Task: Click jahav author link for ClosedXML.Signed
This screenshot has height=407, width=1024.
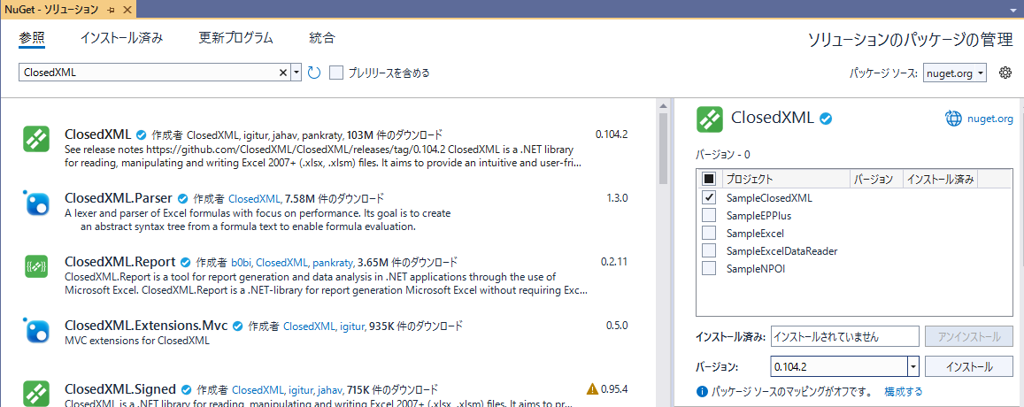Action: [330, 390]
